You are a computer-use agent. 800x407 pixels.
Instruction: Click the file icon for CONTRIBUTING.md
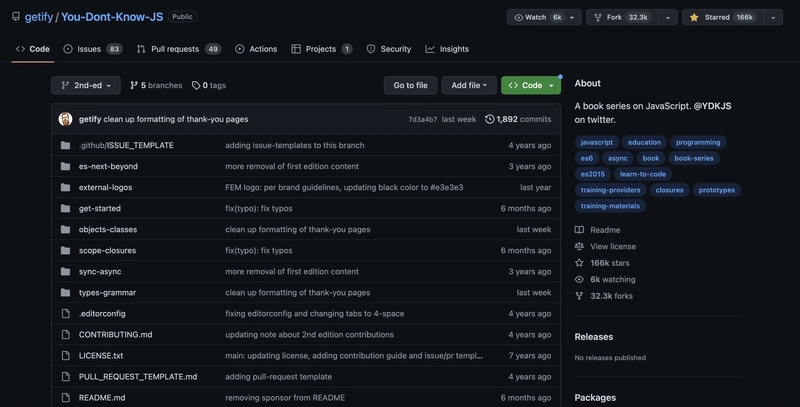coord(65,335)
